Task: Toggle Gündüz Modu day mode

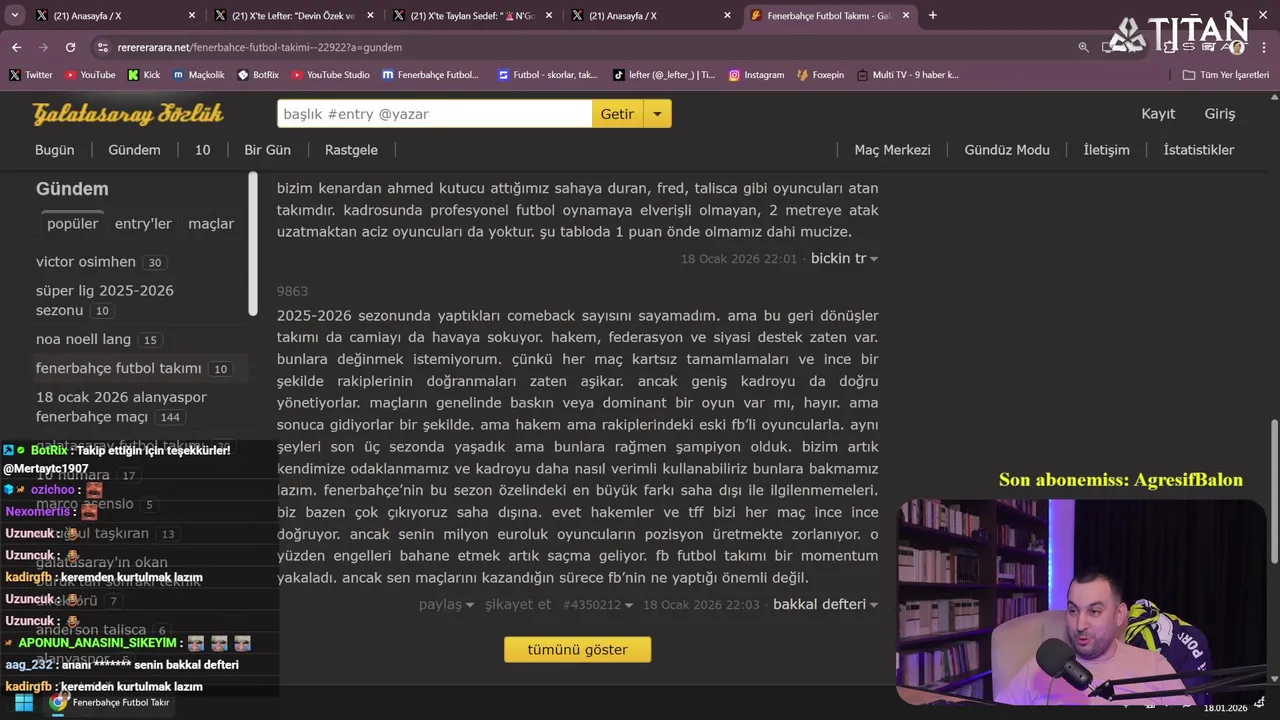Action: coord(1007,150)
